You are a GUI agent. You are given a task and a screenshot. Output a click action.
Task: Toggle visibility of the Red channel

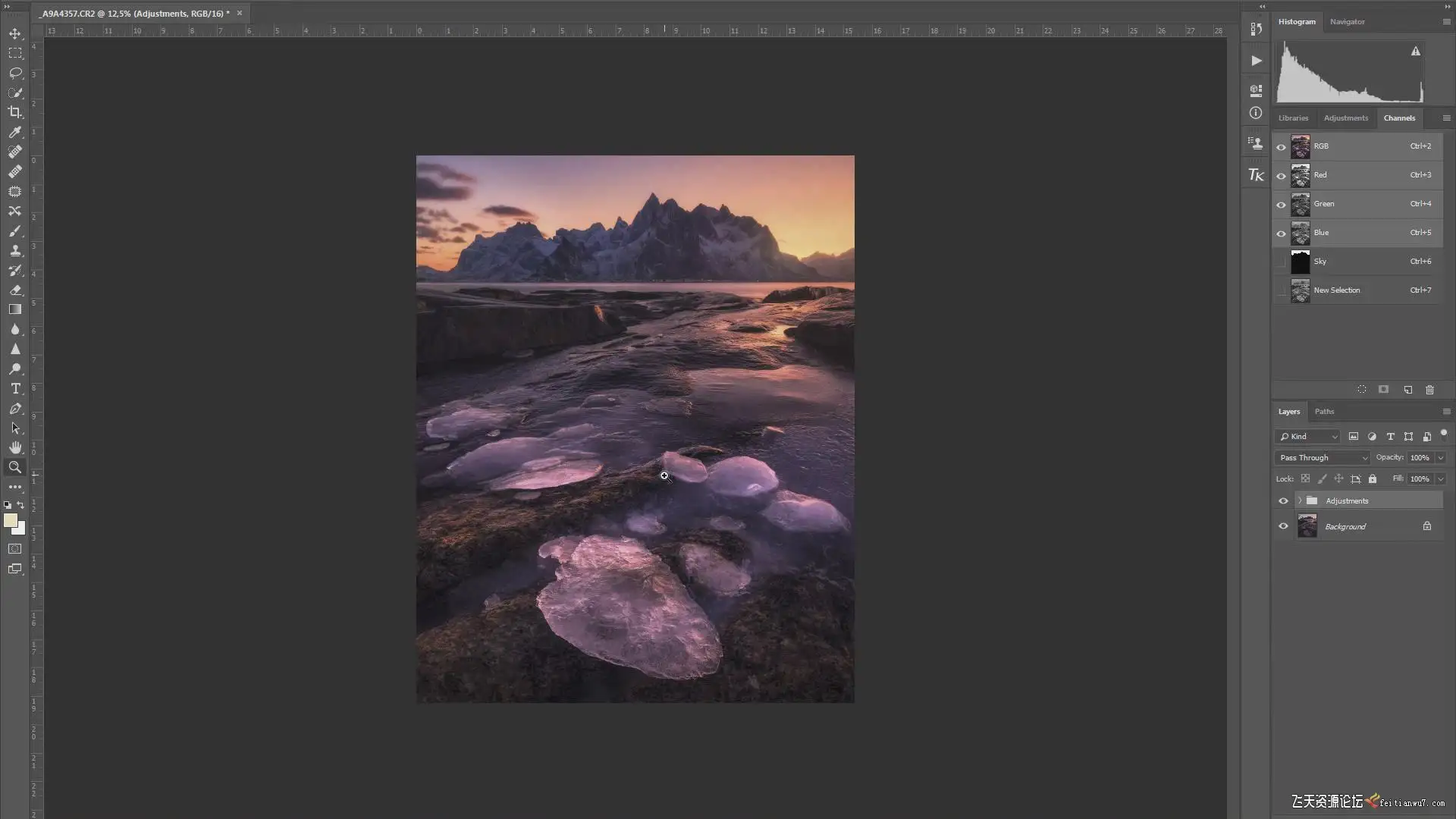tap(1282, 175)
